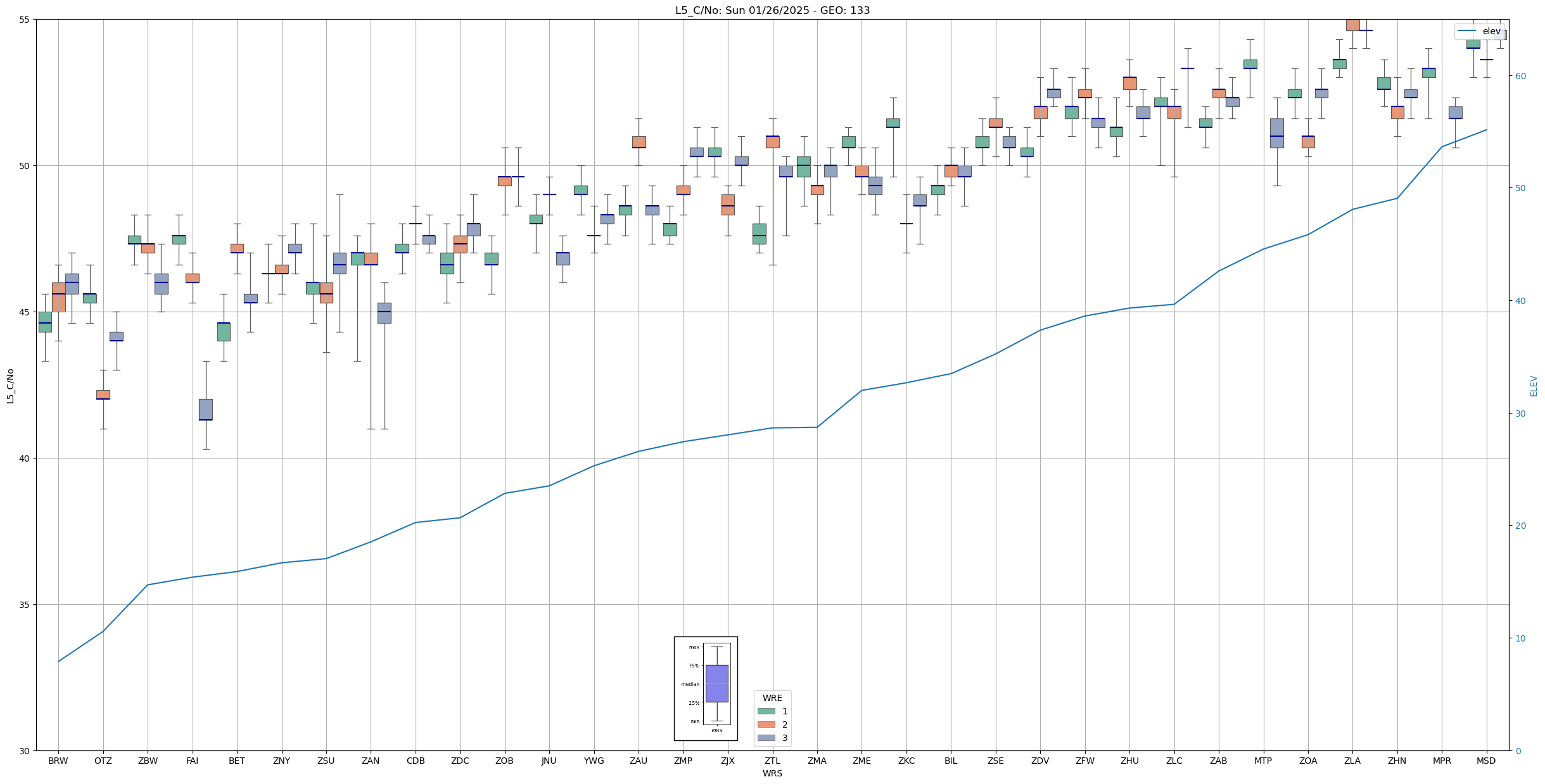Click the 55 tick on left axis
Screen dimensions: 1545x784
pos(25,20)
